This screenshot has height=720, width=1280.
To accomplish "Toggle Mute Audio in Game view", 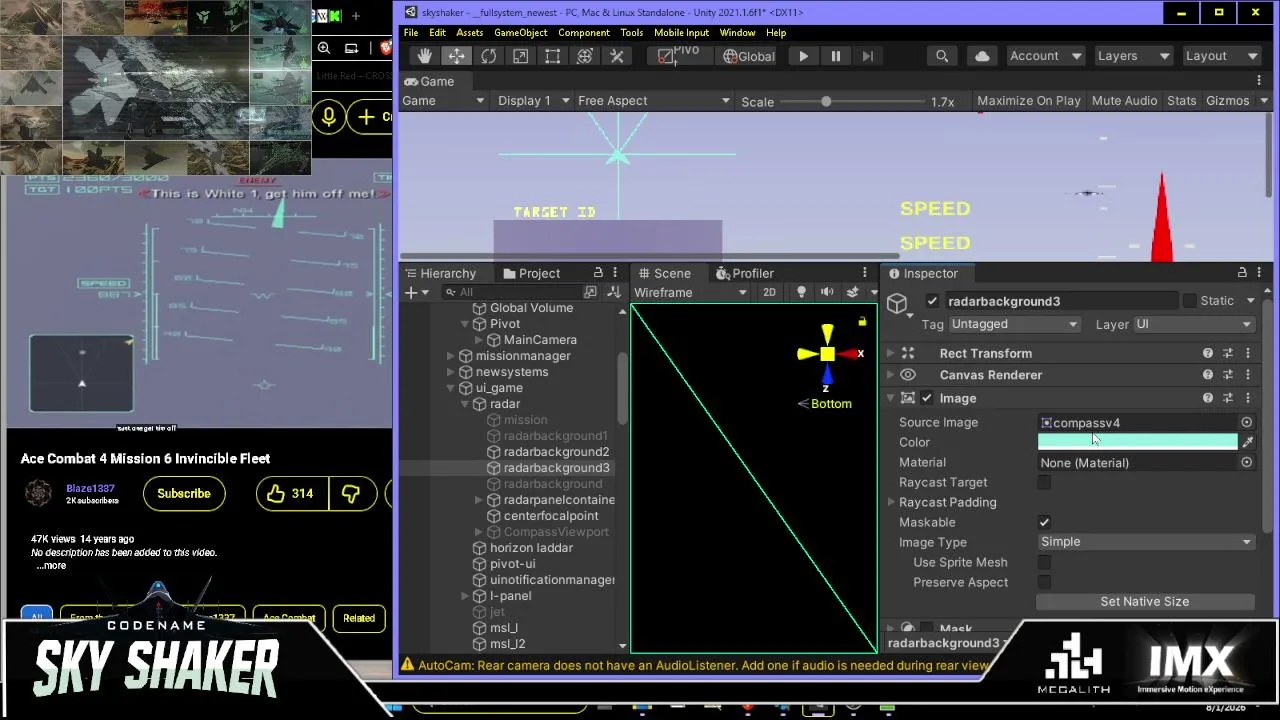I will coord(1124,101).
